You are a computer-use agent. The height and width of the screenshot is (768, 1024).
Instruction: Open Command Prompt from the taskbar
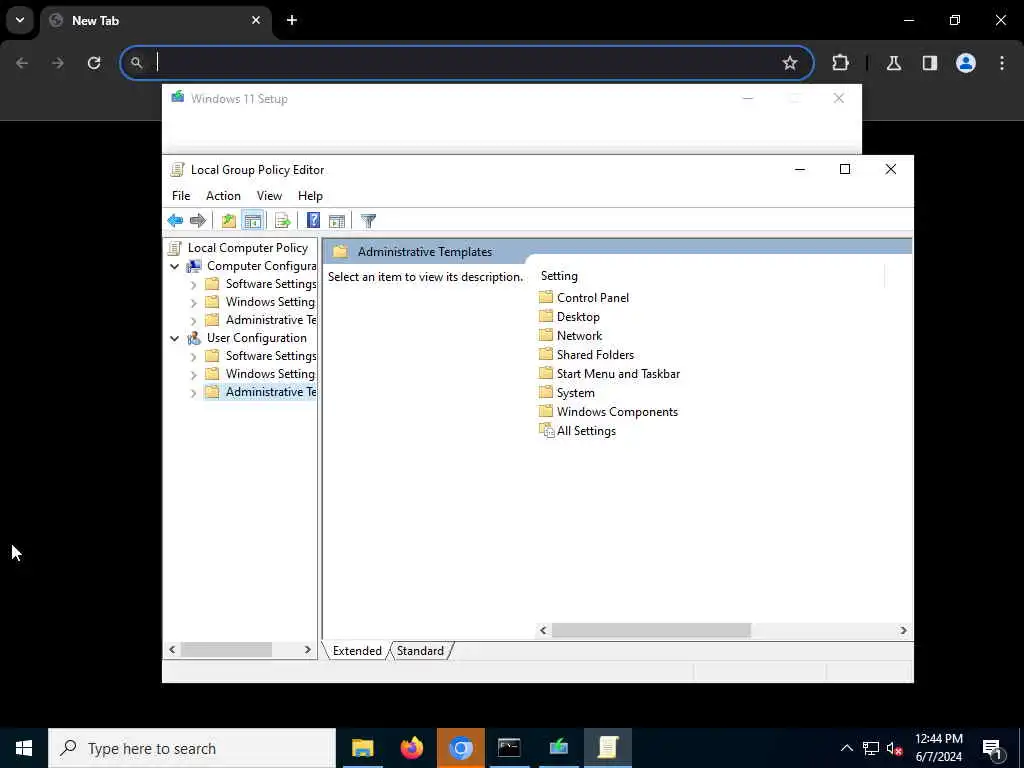pyautogui.click(x=509, y=748)
